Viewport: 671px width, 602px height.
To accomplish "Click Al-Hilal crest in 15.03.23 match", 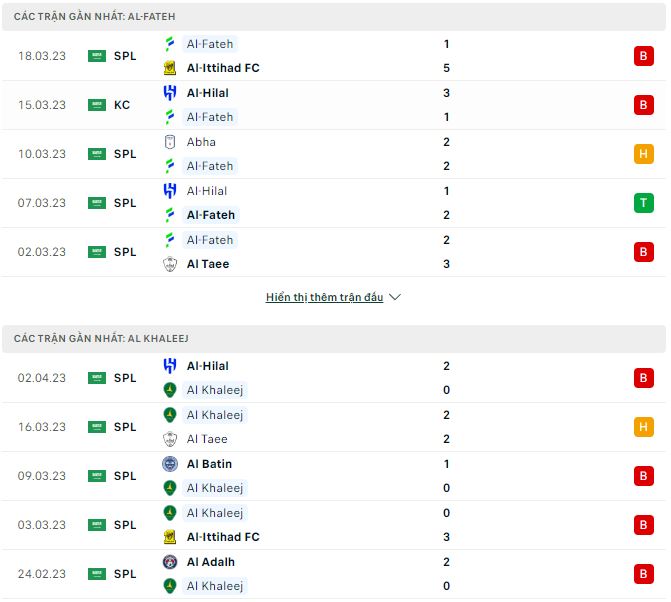I will 170,93.
